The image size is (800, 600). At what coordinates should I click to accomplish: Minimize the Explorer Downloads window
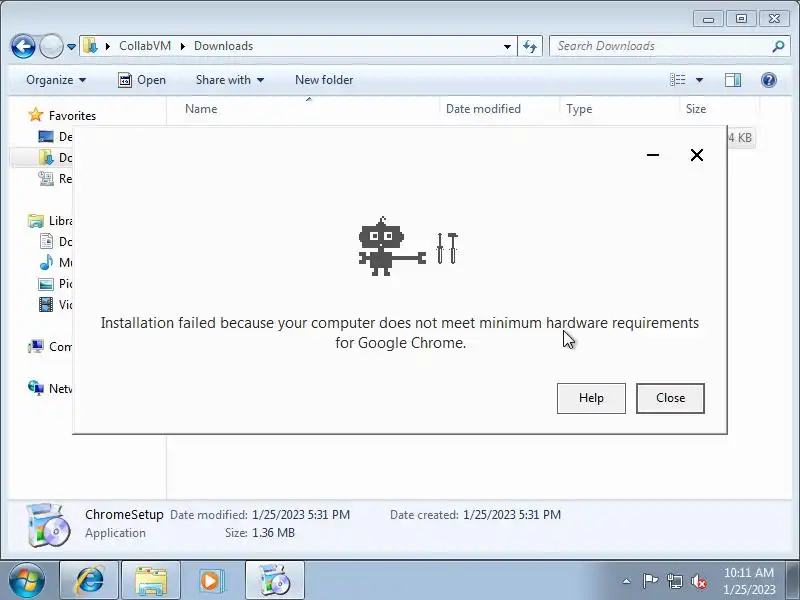(x=708, y=19)
